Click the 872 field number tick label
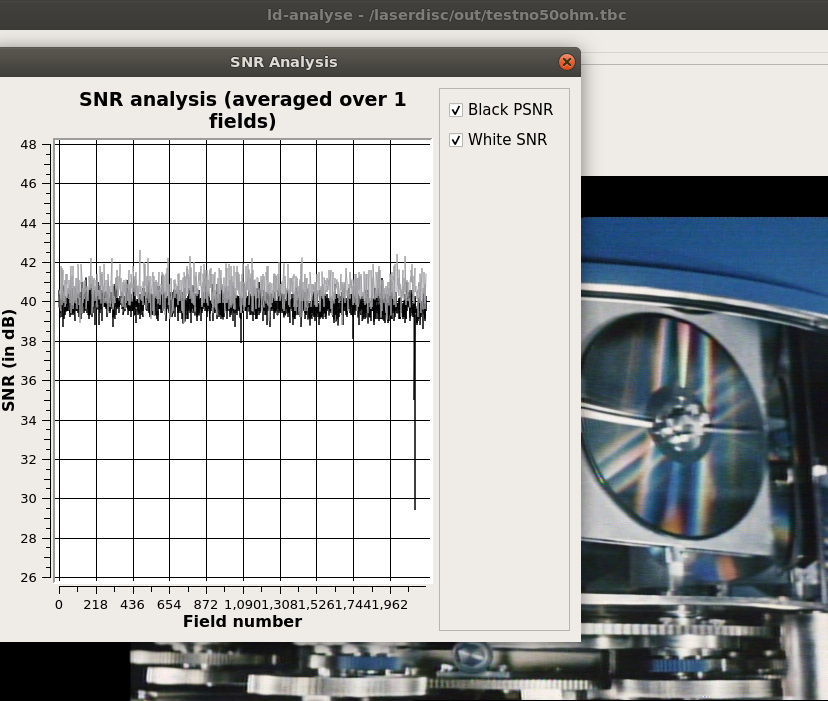828x701 pixels. [206, 605]
